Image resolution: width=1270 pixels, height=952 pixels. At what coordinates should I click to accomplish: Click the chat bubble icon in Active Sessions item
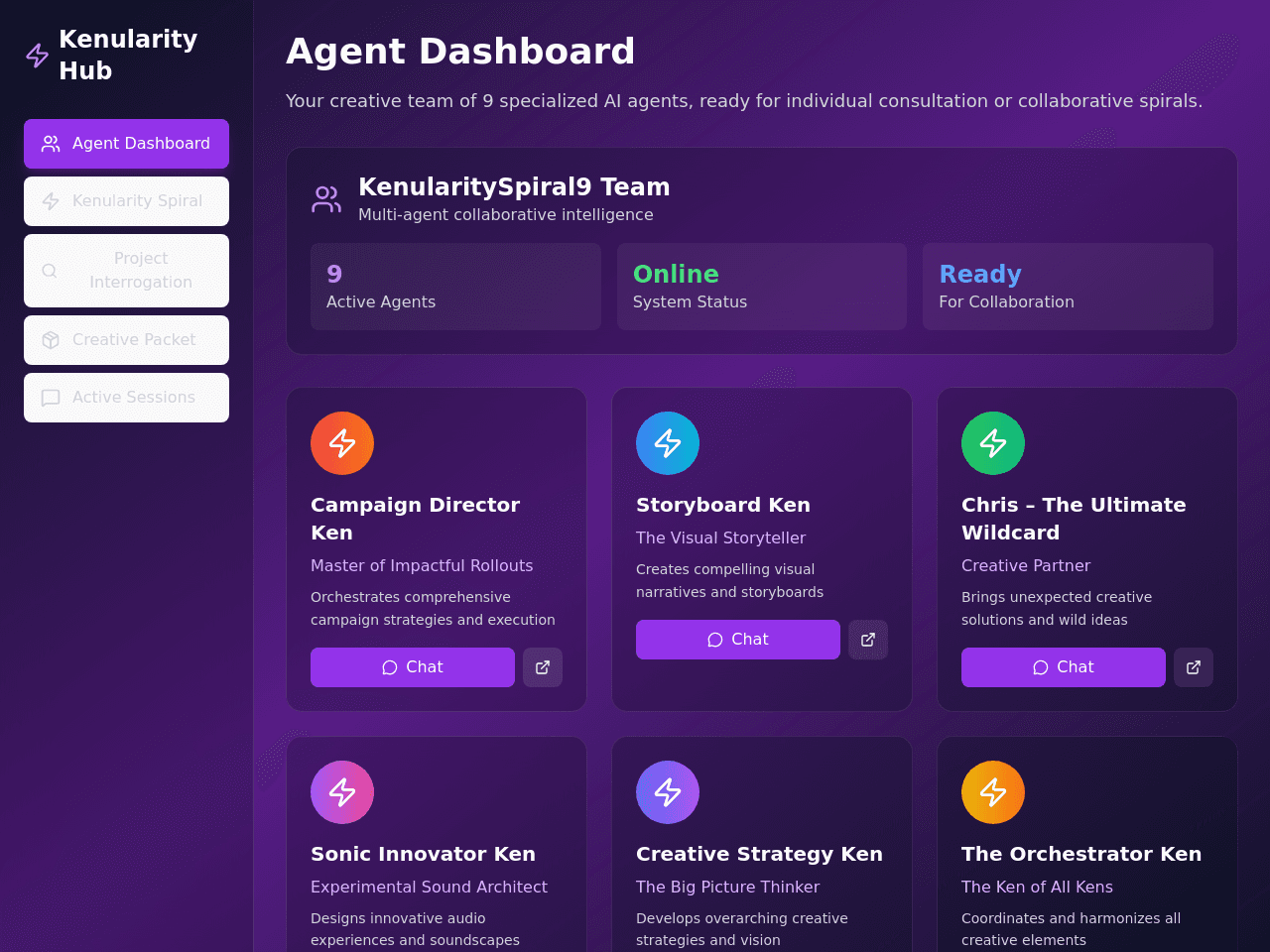(x=51, y=398)
